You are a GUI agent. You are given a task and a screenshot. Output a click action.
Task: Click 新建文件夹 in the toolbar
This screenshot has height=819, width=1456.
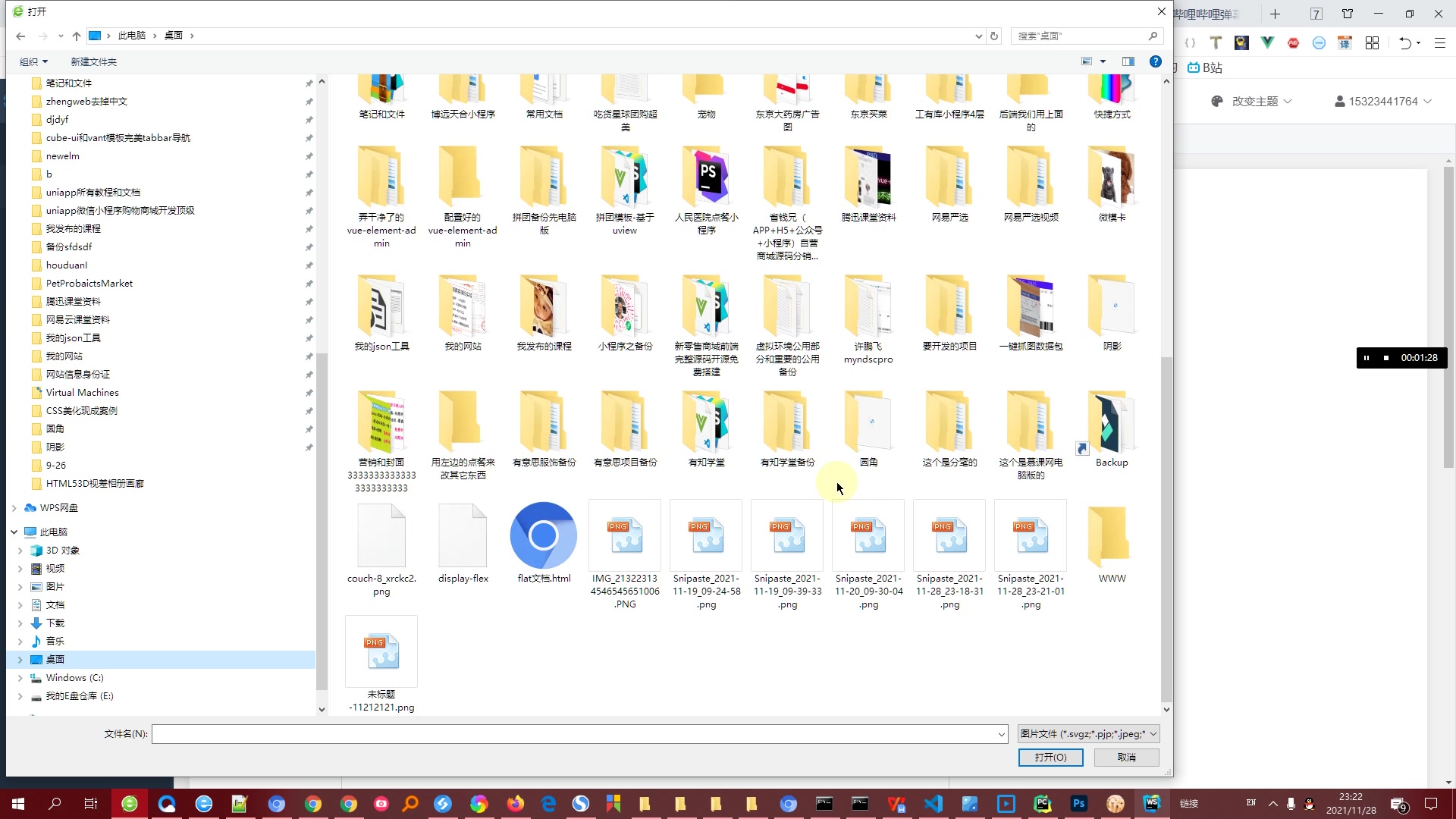click(93, 61)
